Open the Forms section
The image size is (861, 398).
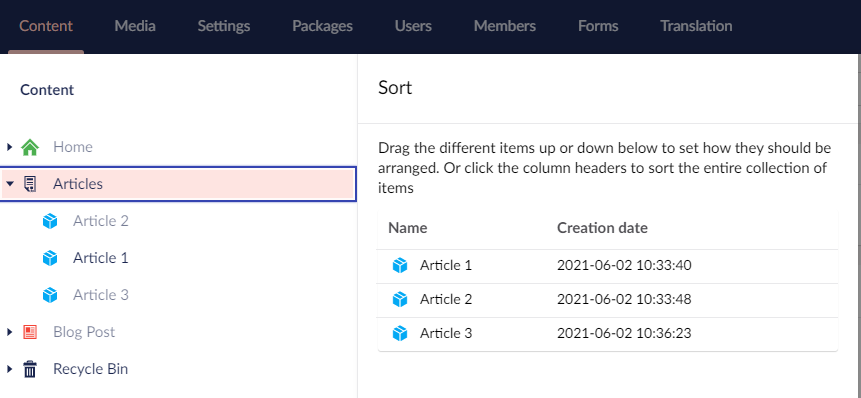point(598,26)
